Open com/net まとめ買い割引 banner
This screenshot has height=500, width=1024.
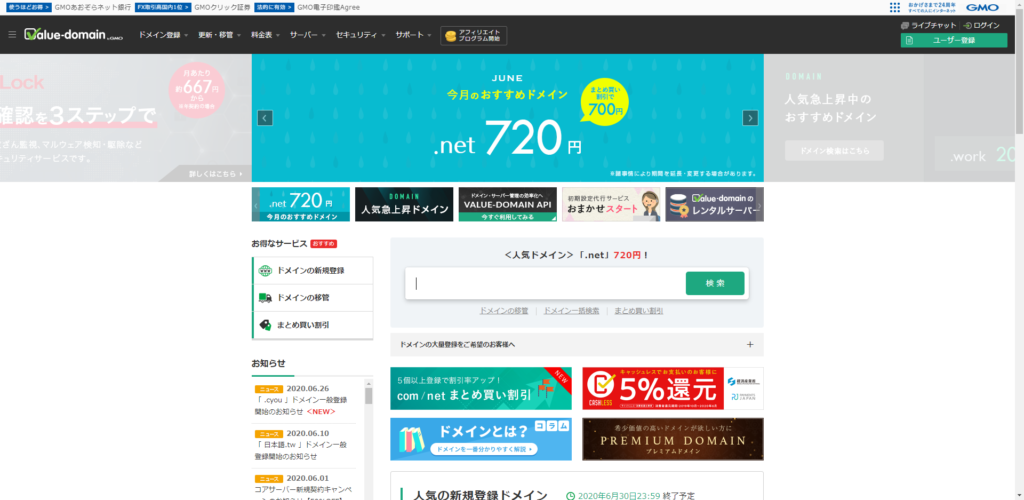coord(481,388)
